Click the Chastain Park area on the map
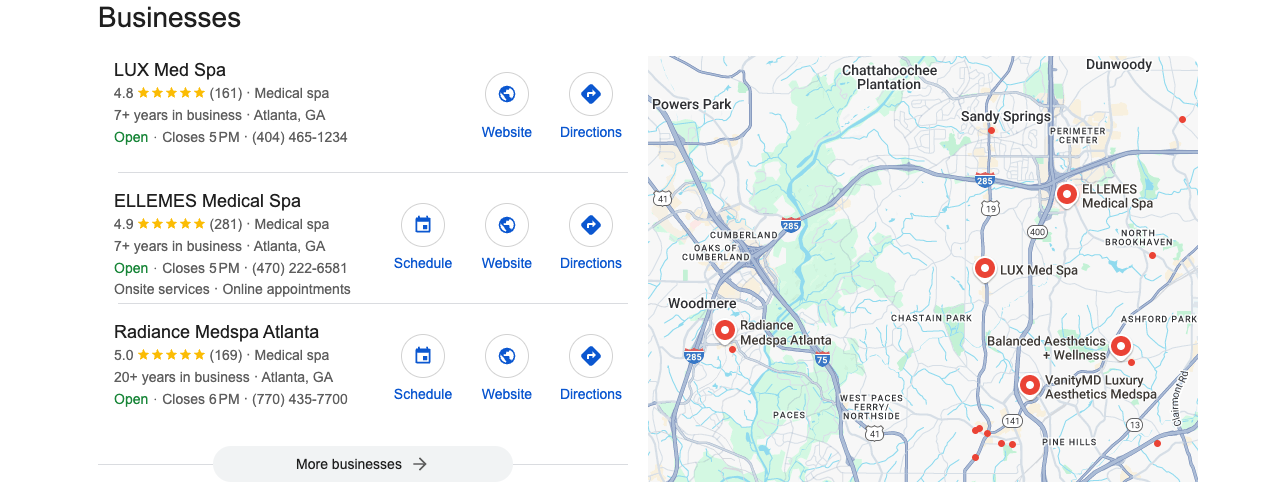 click(931, 318)
